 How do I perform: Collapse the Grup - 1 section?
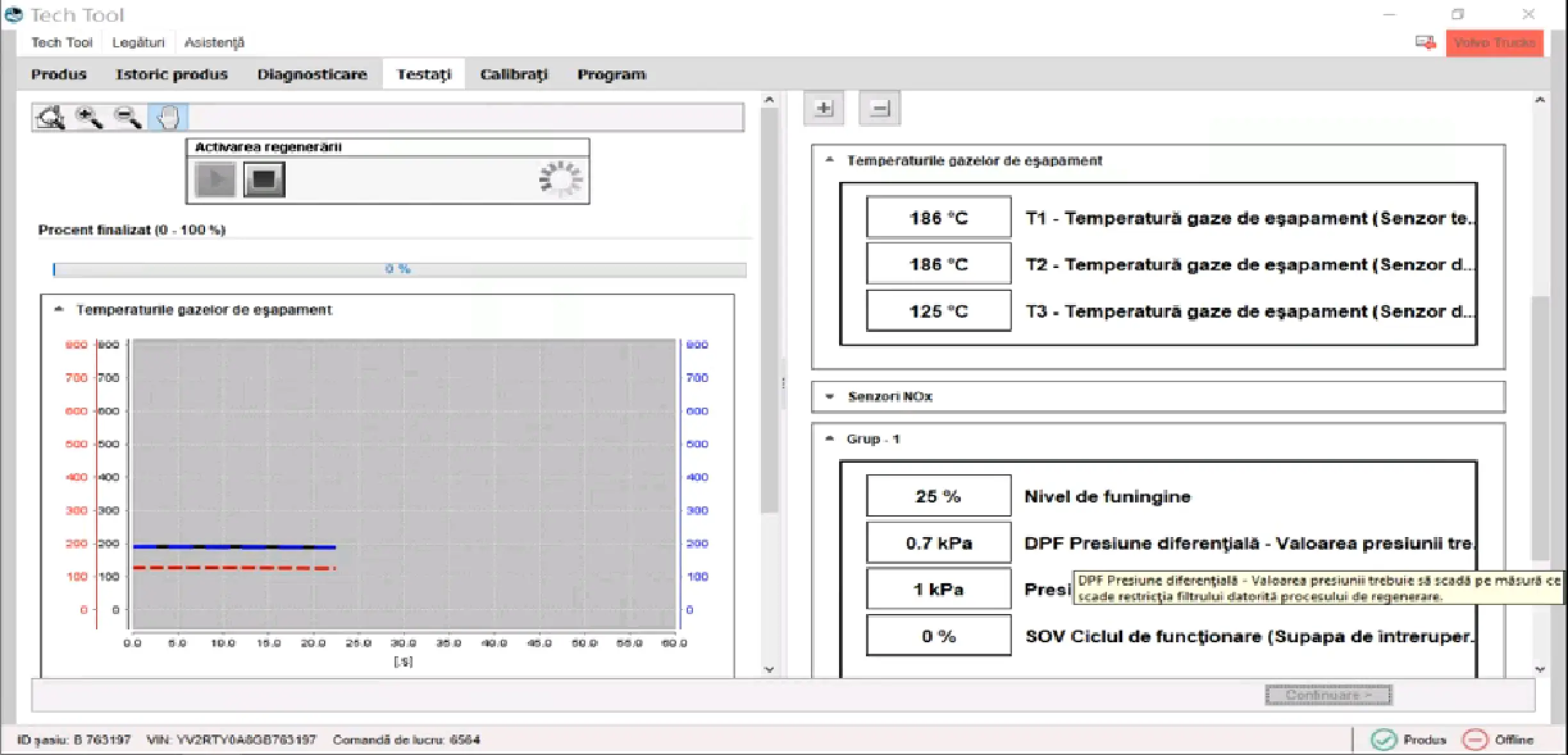tap(830, 439)
